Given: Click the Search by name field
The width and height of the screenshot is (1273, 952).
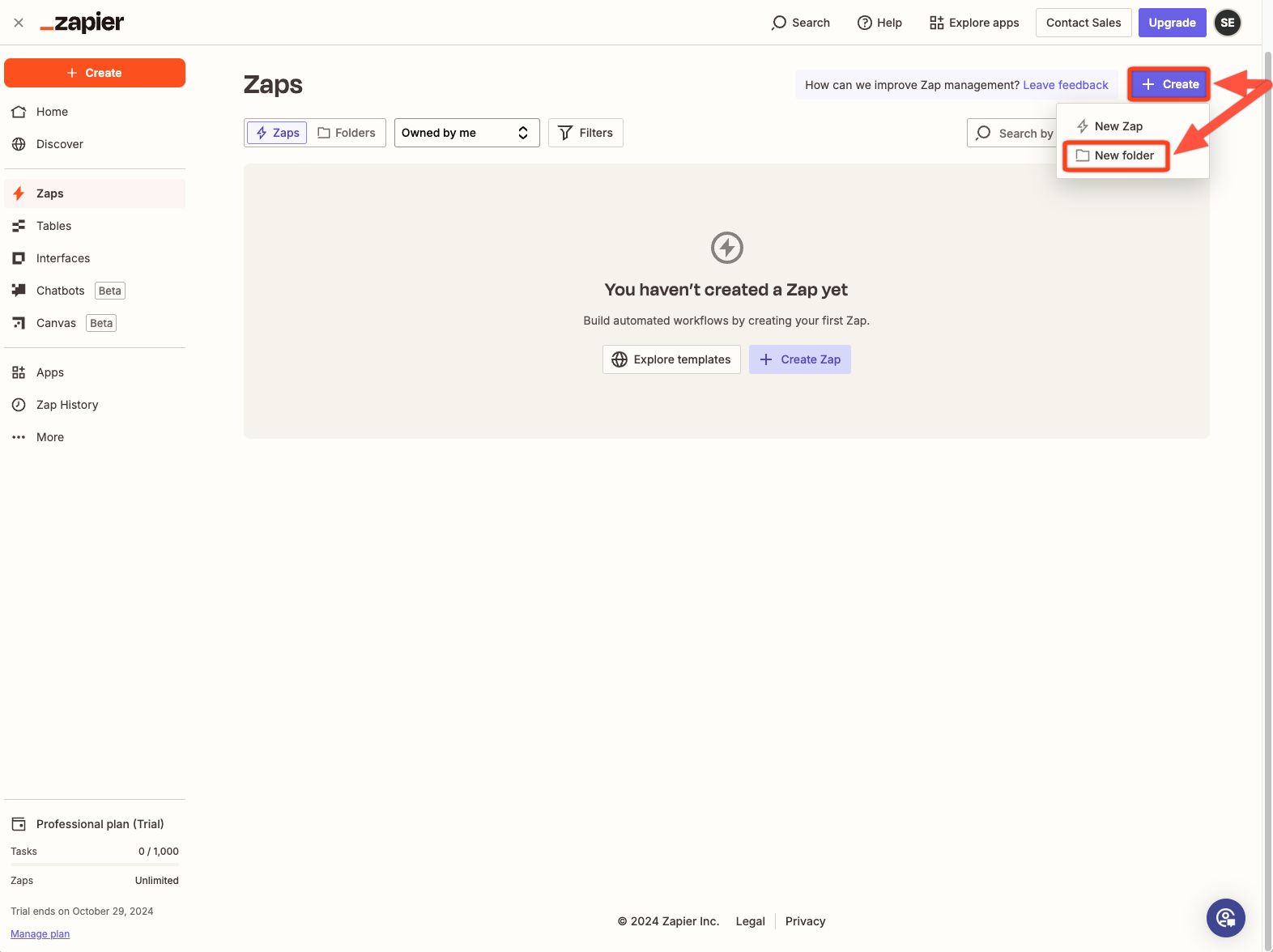Looking at the screenshot, I should coord(1011,133).
